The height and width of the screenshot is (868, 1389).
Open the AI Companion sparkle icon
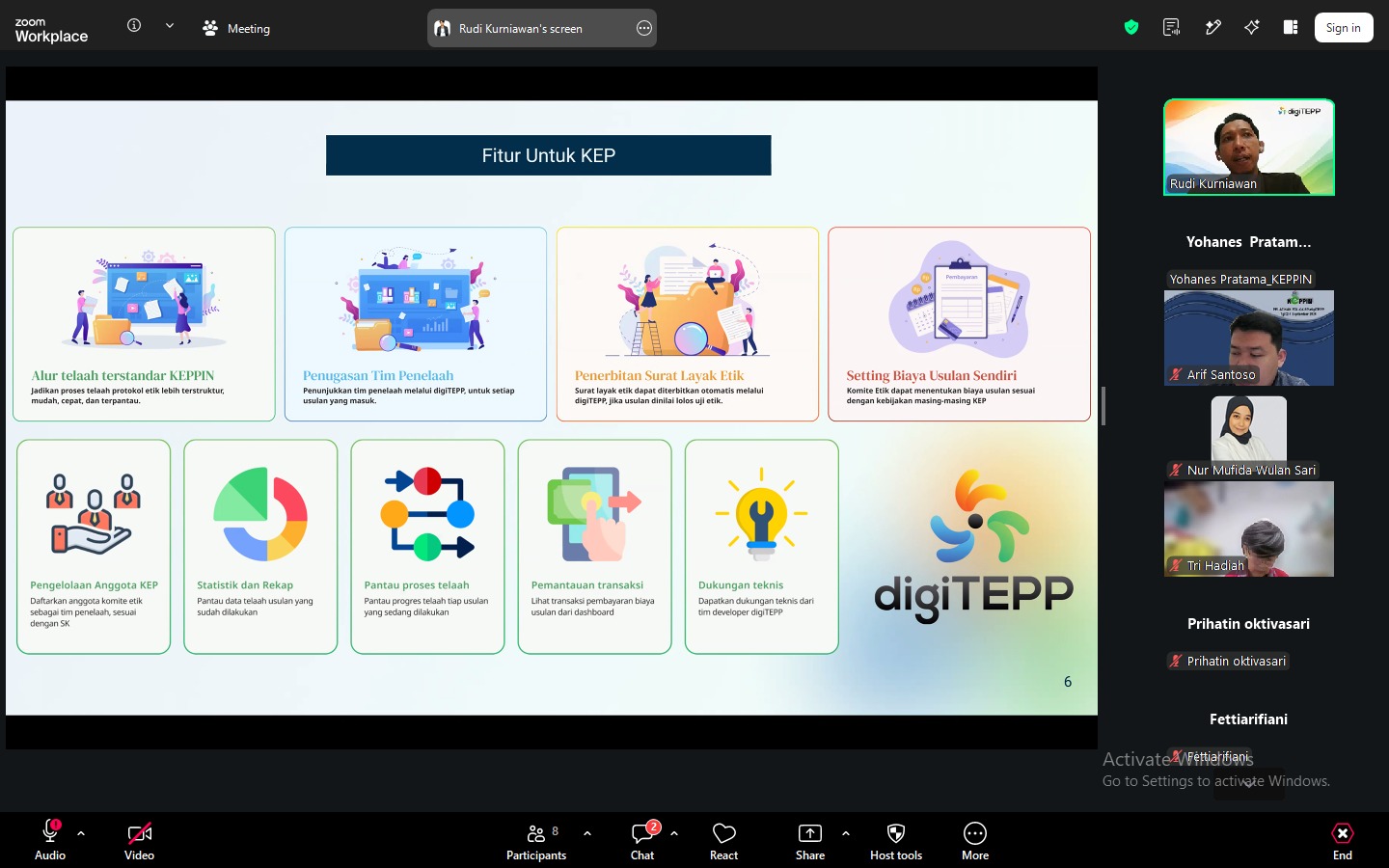coord(1252,27)
